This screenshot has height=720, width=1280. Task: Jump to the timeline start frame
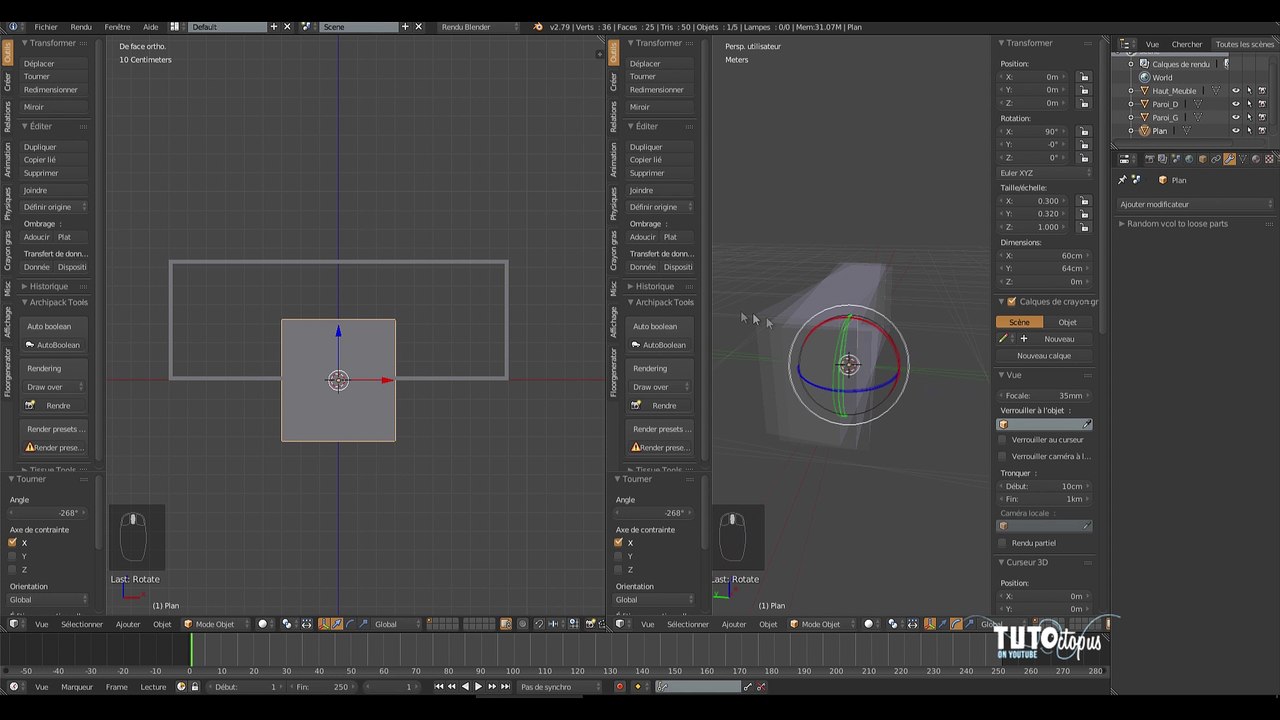pyautogui.click(x=439, y=687)
